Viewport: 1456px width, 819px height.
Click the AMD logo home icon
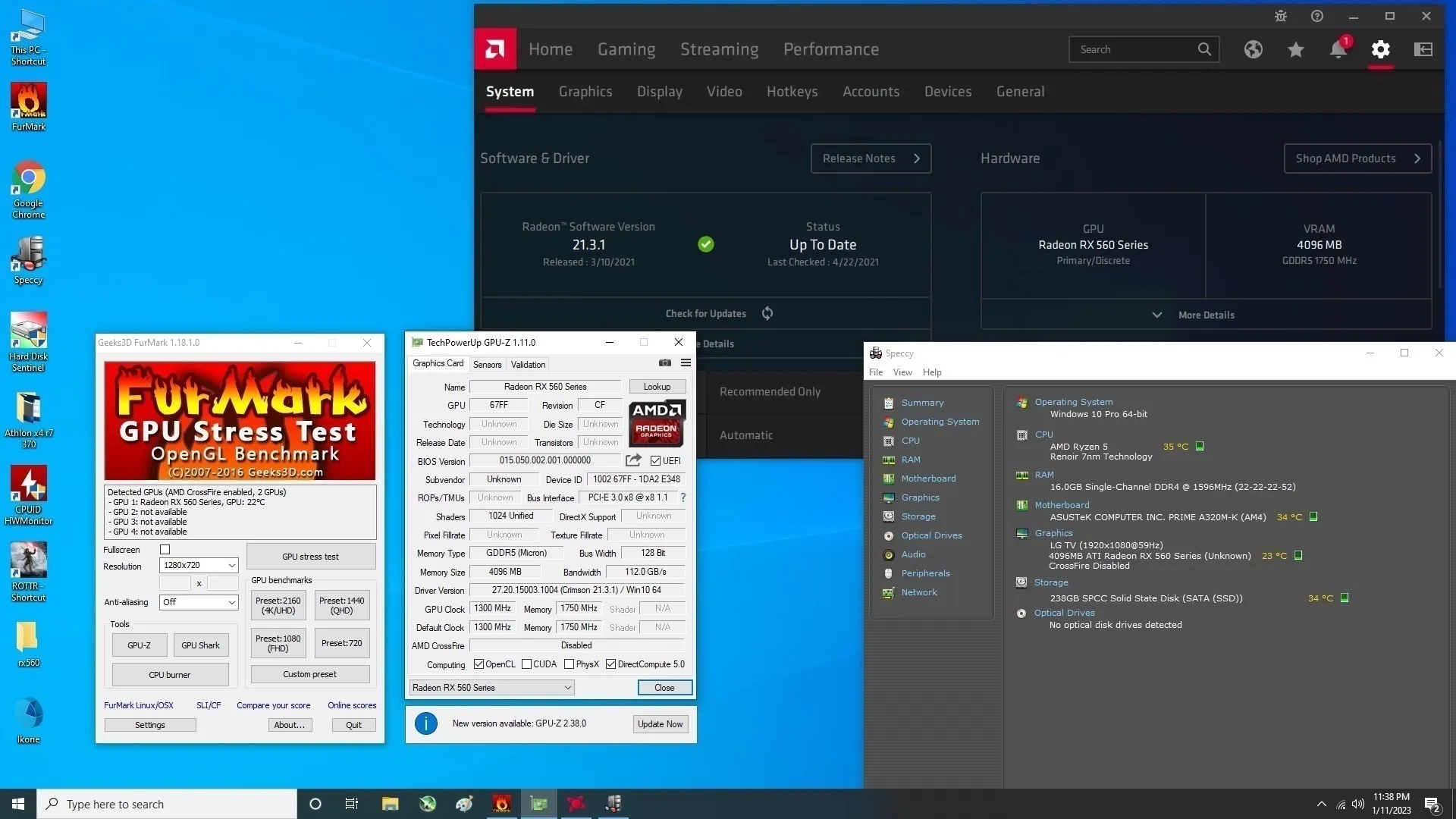pyautogui.click(x=495, y=49)
